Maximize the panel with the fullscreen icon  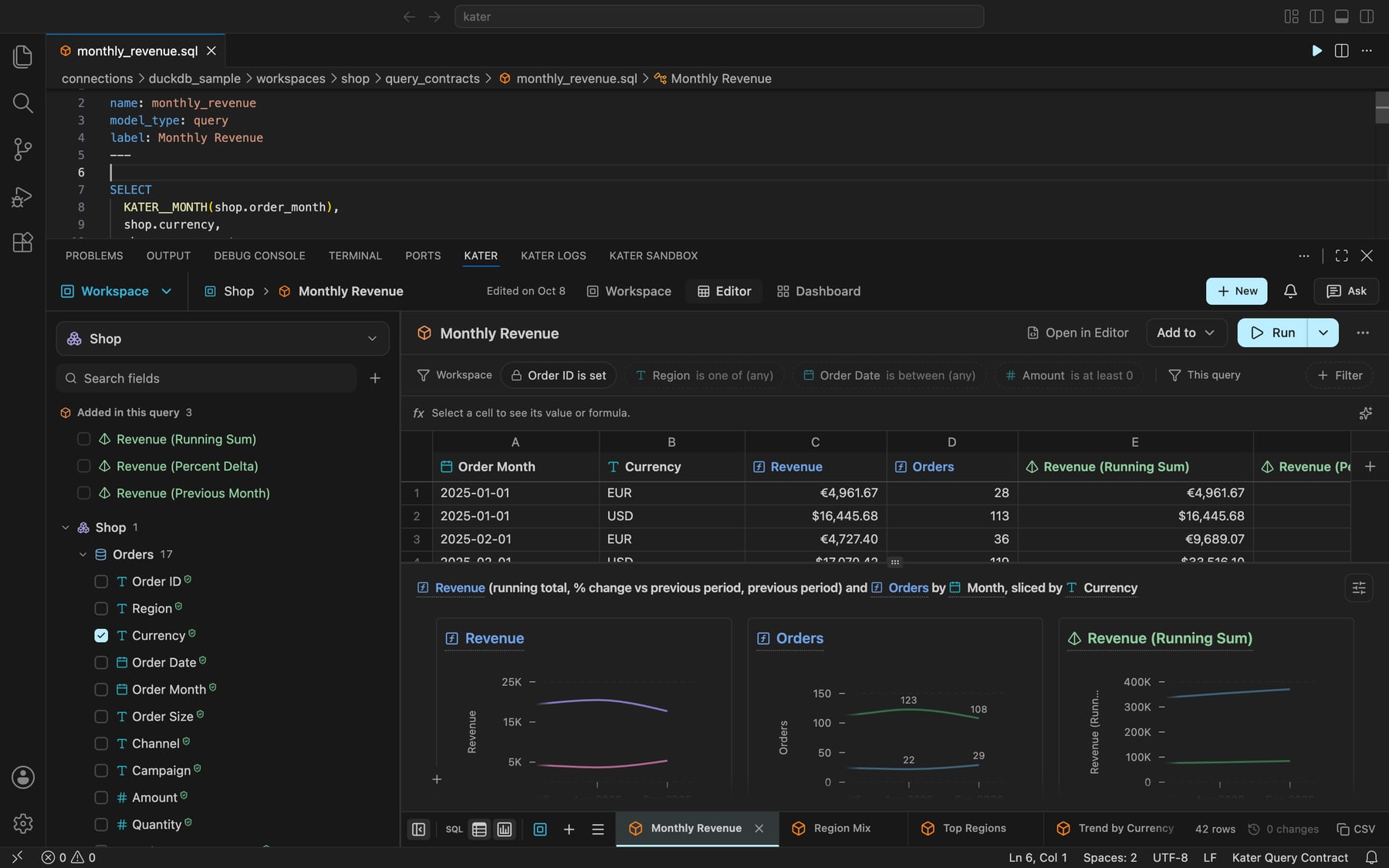pyautogui.click(x=1342, y=255)
